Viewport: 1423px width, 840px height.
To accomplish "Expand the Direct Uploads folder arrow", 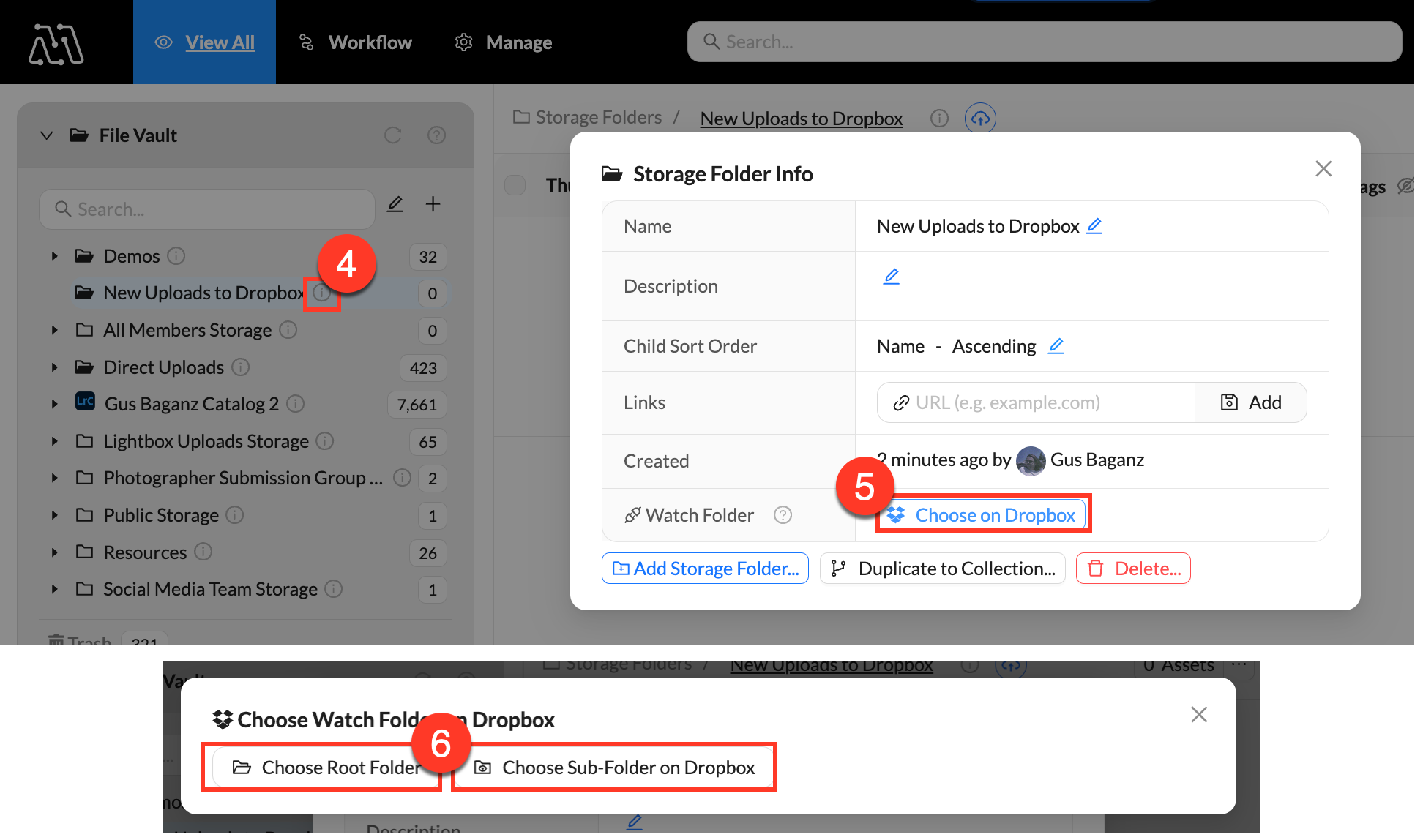I will click(x=54, y=367).
